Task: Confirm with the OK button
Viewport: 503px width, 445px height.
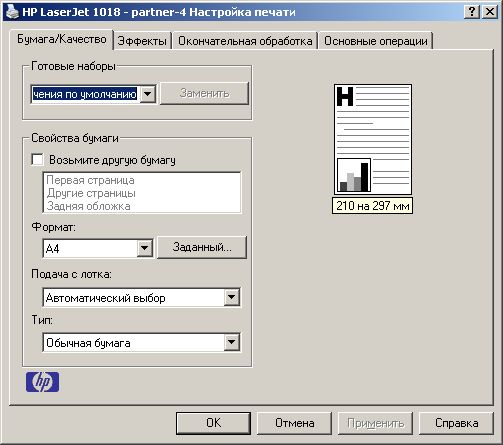Action: click(213, 423)
